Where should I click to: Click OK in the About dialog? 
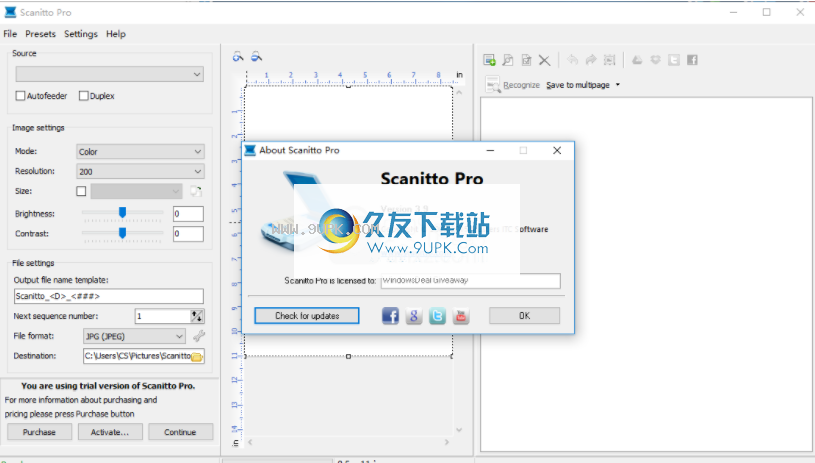tap(524, 315)
